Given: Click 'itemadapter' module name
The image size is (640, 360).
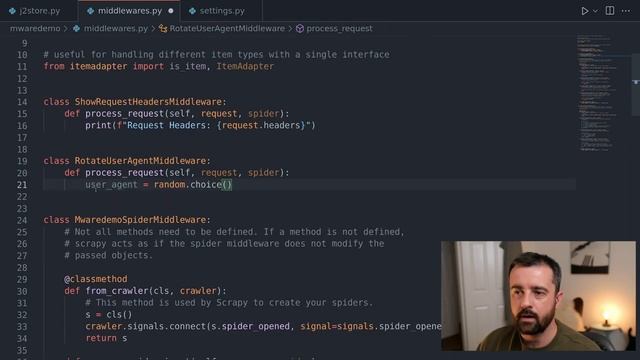Looking at the screenshot, I should [98, 66].
